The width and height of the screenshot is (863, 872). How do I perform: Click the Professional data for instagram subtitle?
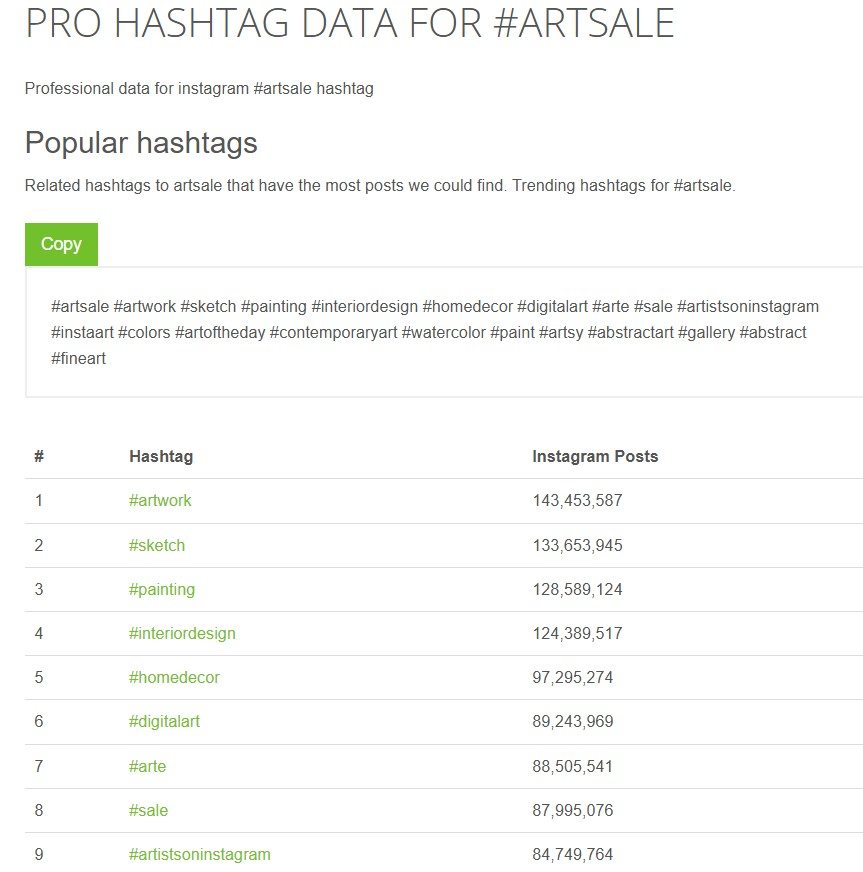click(199, 89)
